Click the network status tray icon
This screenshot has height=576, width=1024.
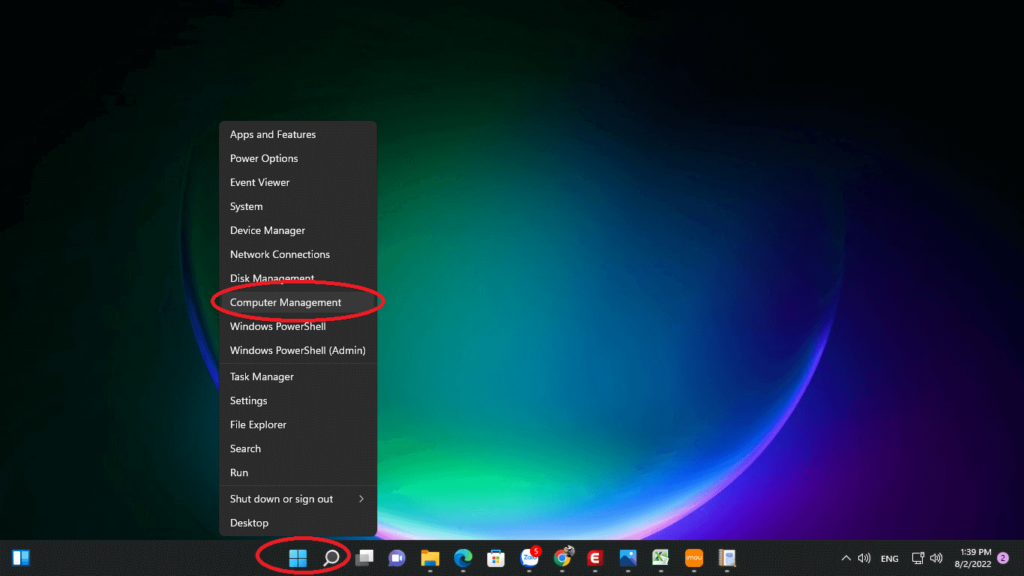(918, 558)
